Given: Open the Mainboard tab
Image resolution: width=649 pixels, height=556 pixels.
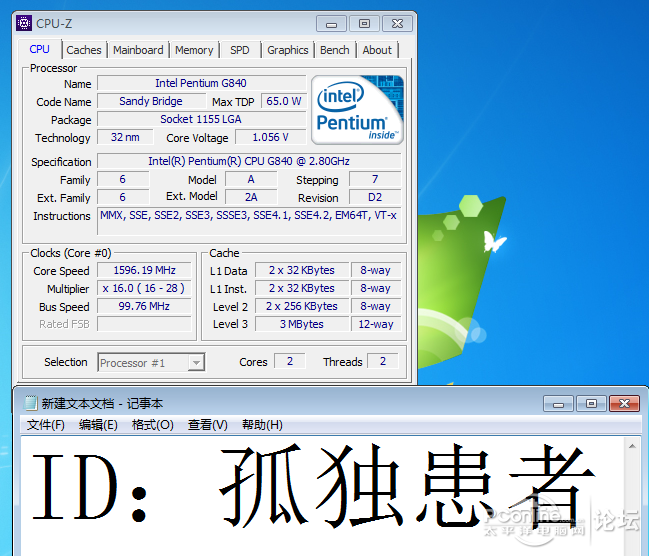Looking at the screenshot, I should coord(138,50).
